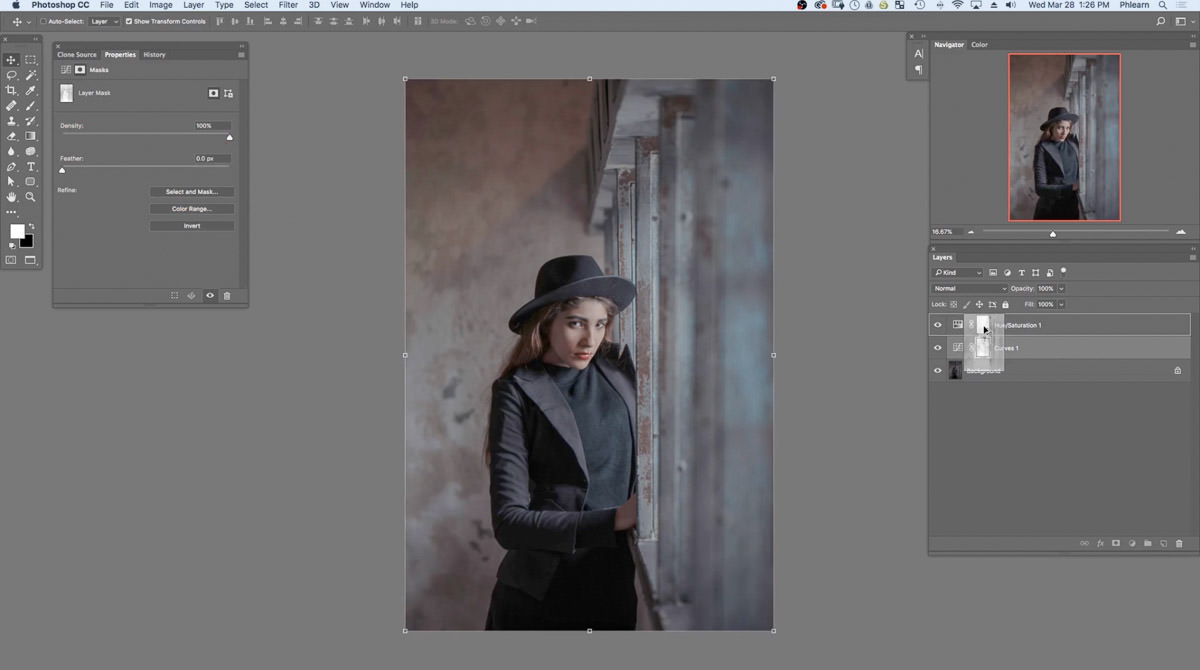
Task: Open the Kind filter dropdown
Action: pyautogui.click(x=957, y=272)
